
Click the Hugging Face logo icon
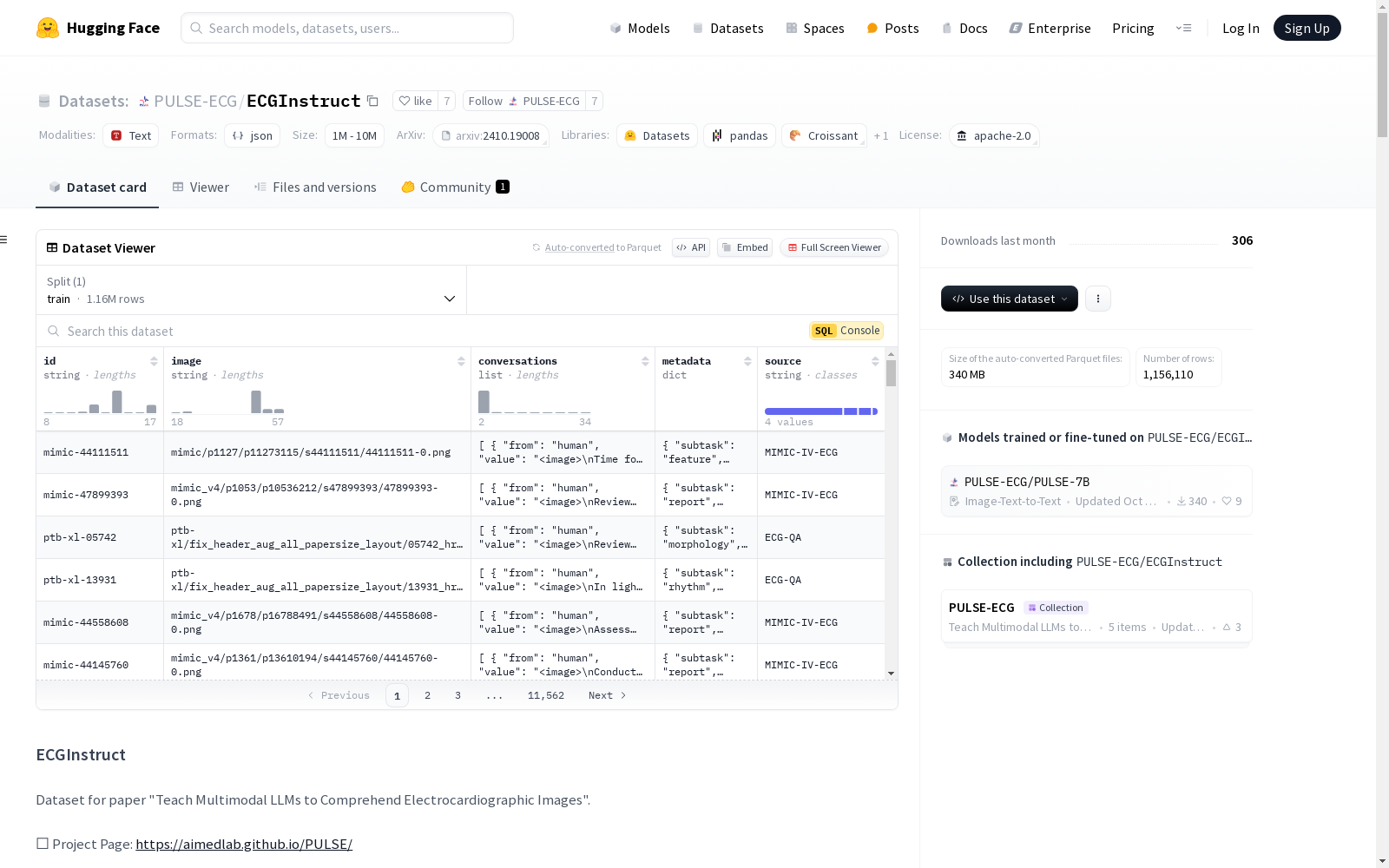48,28
